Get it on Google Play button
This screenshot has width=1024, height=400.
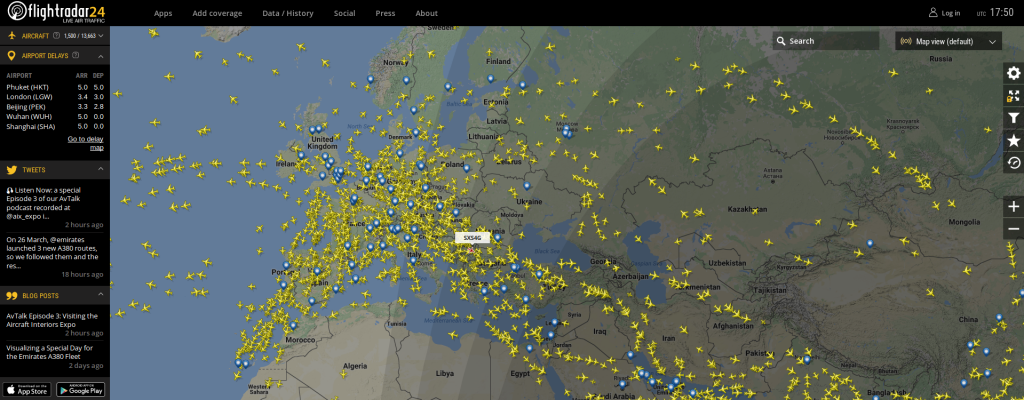pyautogui.click(x=80, y=390)
